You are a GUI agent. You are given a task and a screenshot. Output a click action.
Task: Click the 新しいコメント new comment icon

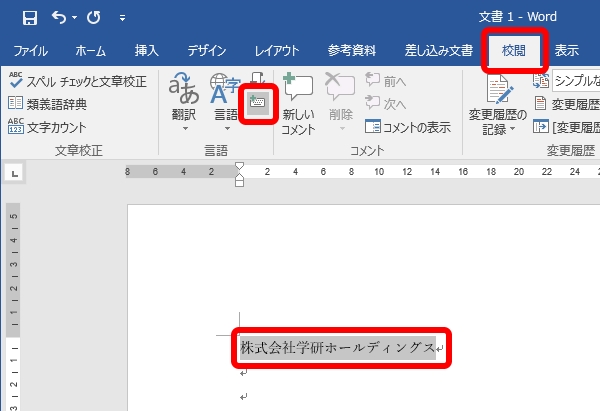pyautogui.click(x=298, y=87)
